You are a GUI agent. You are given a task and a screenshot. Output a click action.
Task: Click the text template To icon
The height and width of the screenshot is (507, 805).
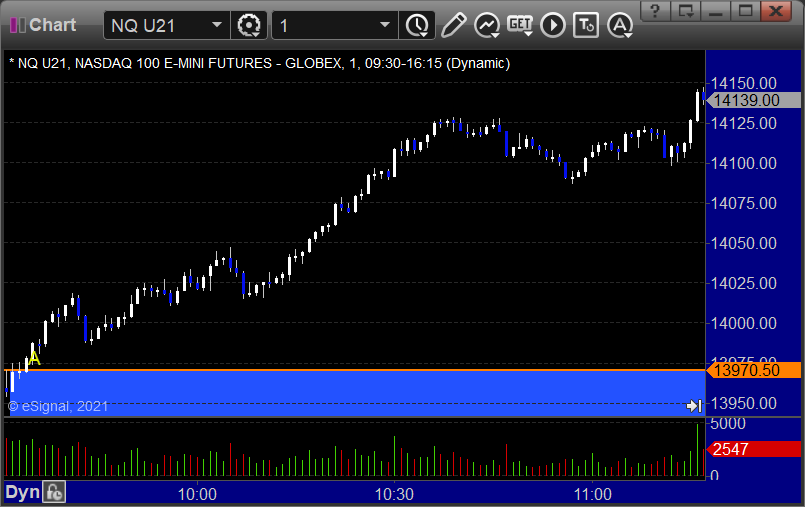[586, 25]
